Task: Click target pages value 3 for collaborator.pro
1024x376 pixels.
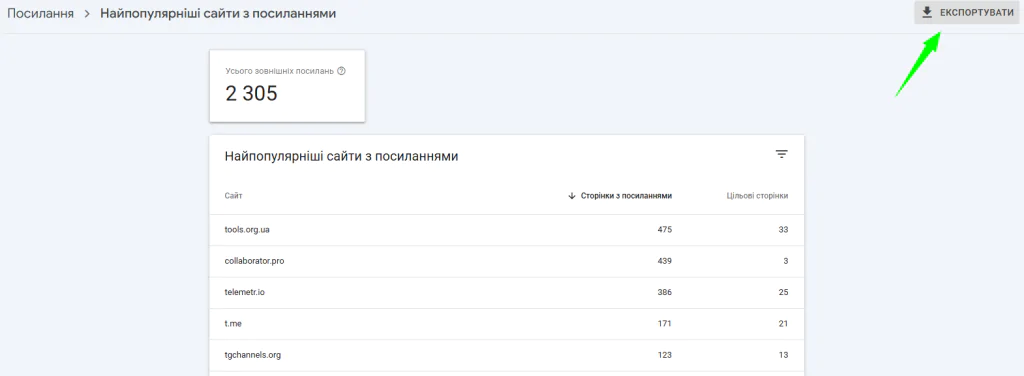Action: pos(786,261)
